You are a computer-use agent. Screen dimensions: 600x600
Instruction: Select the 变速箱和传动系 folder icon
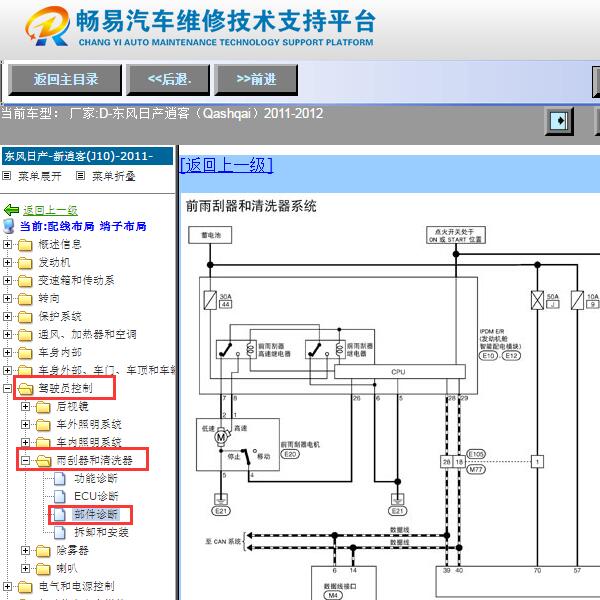(25, 281)
